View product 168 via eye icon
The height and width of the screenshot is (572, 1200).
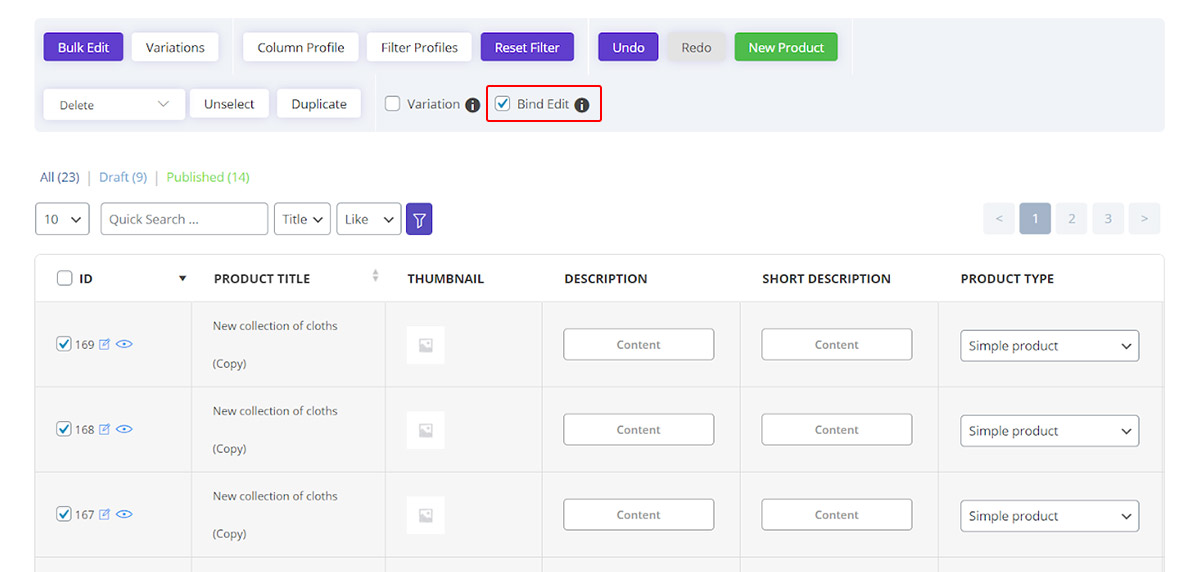tap(125, 429)
